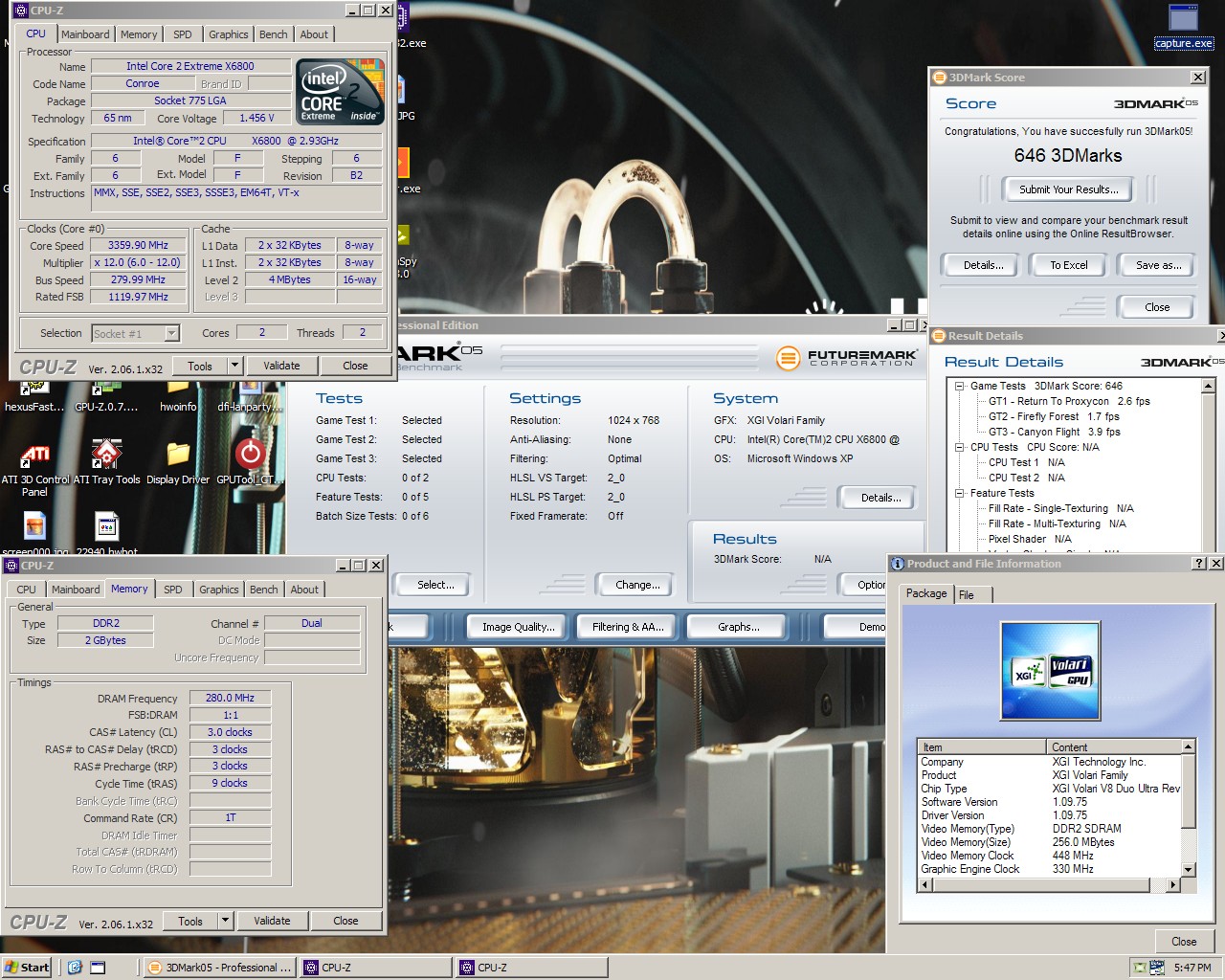Click the down arrow of Product Information list scrollbar
This screenshot has height=980, width=1225.
[x=1189, y=870]
